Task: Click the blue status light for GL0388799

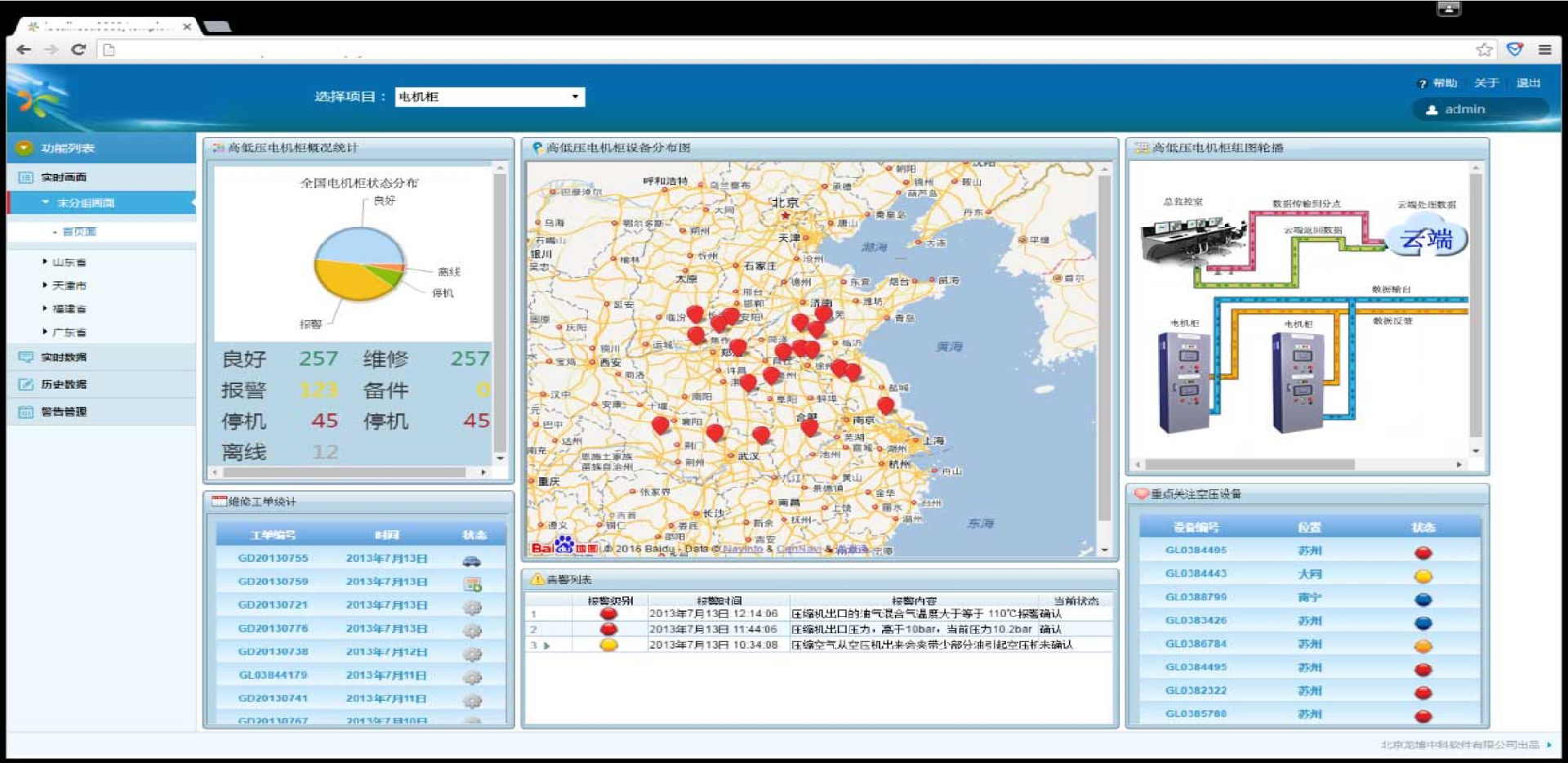Action: (x=1423, y=600)
